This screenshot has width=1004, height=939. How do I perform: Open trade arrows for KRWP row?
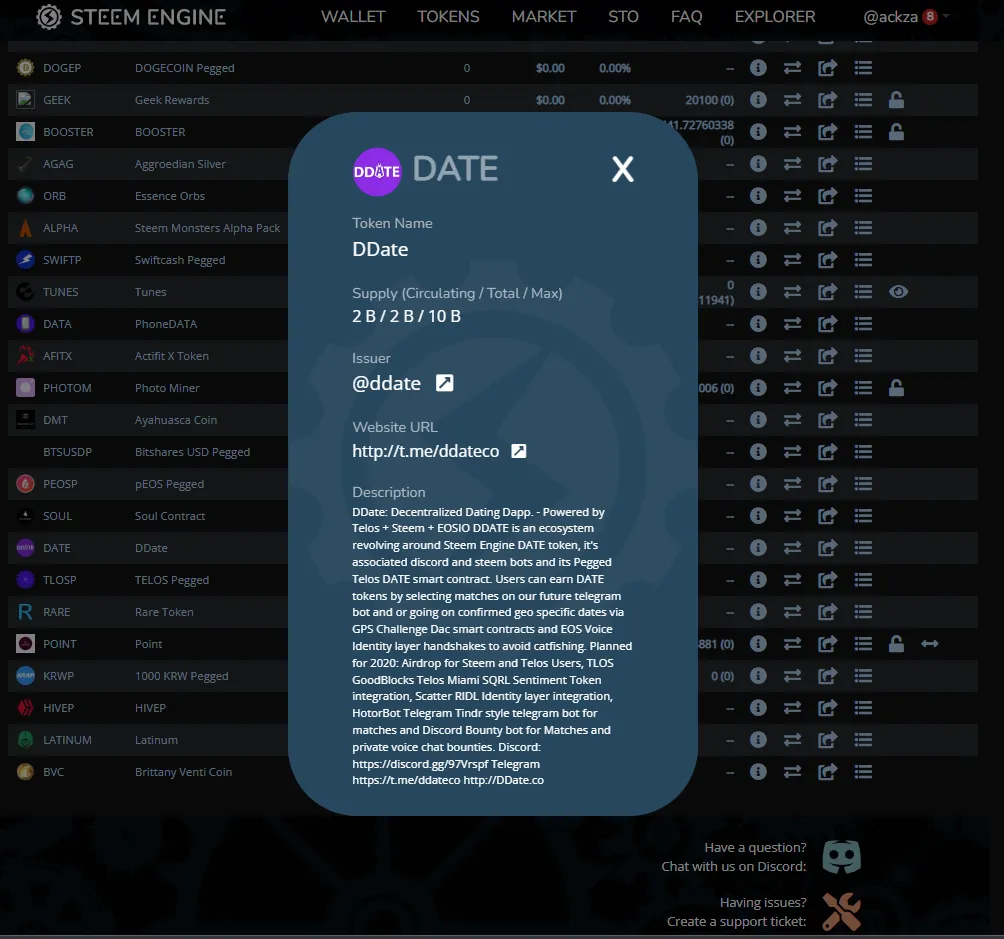tap(792, 676)
